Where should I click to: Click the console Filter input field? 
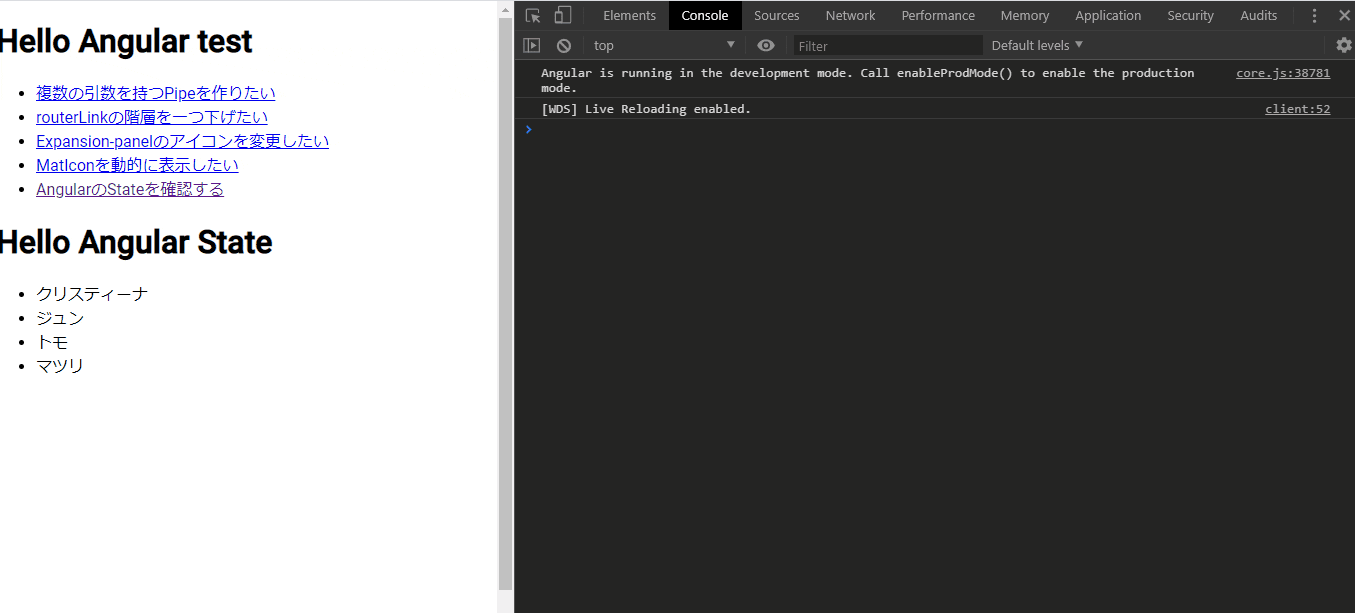pyautogui.click(x=886, y=45)
